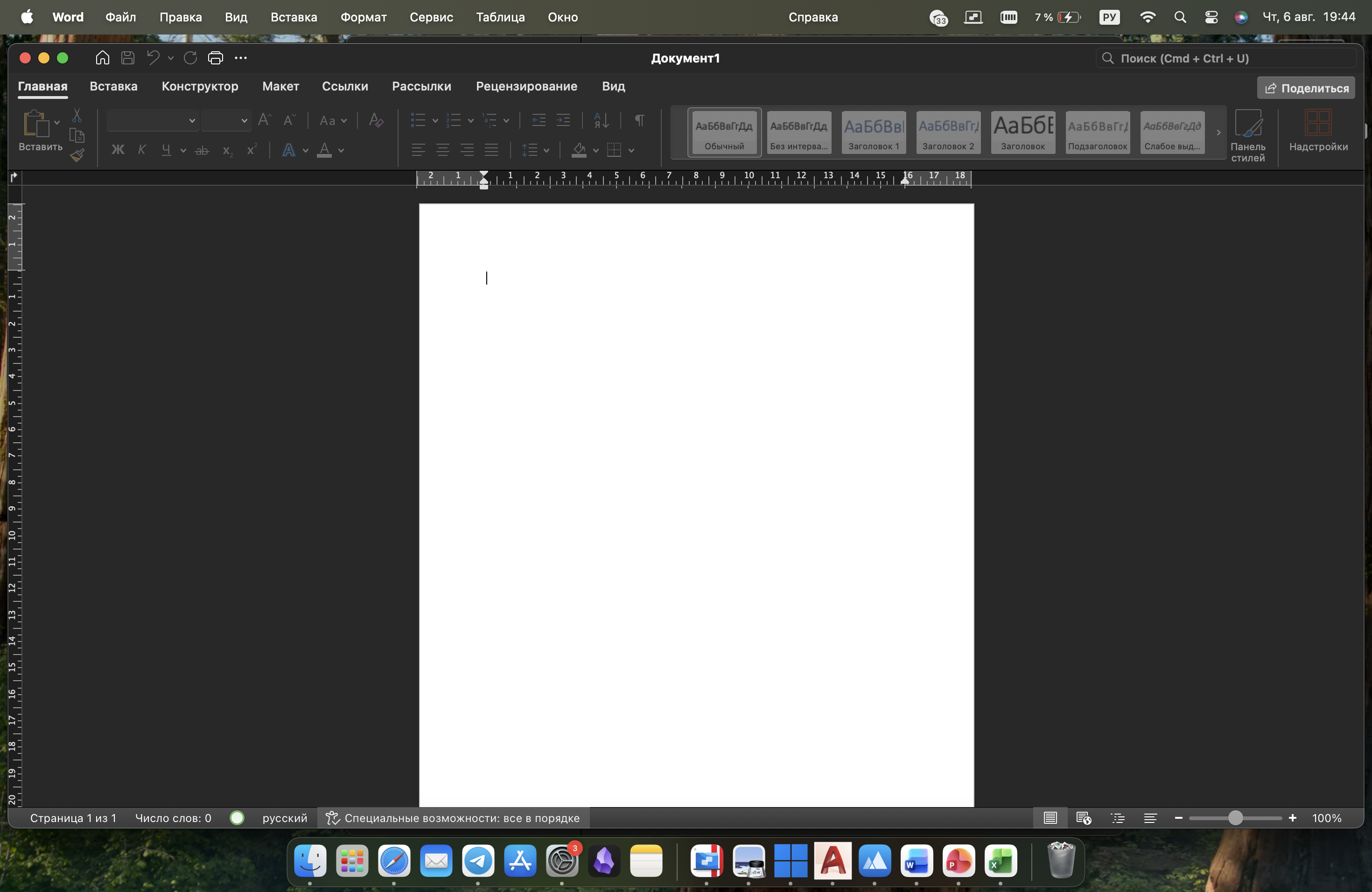Click the accessibility status: все в порядке
This screenshot has height=892, width=1372.
point(453,818)
